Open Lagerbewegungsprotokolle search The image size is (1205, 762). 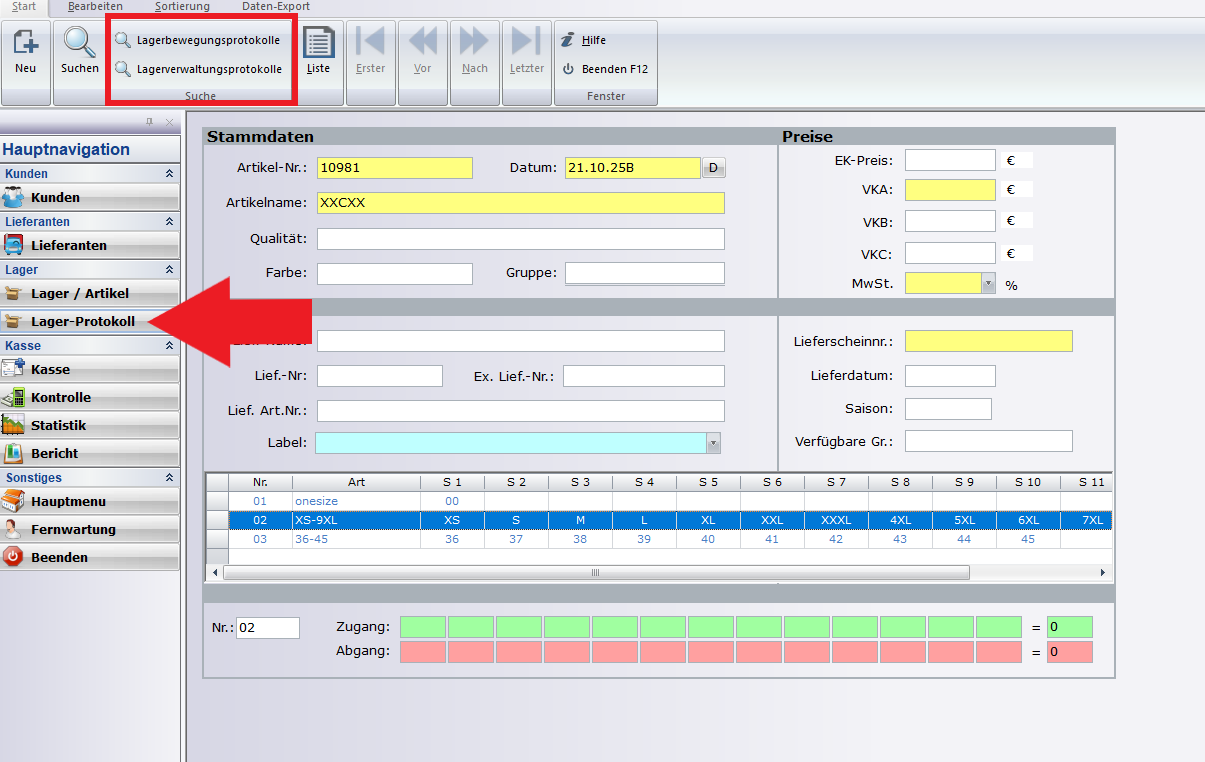[x=123, y=41]
